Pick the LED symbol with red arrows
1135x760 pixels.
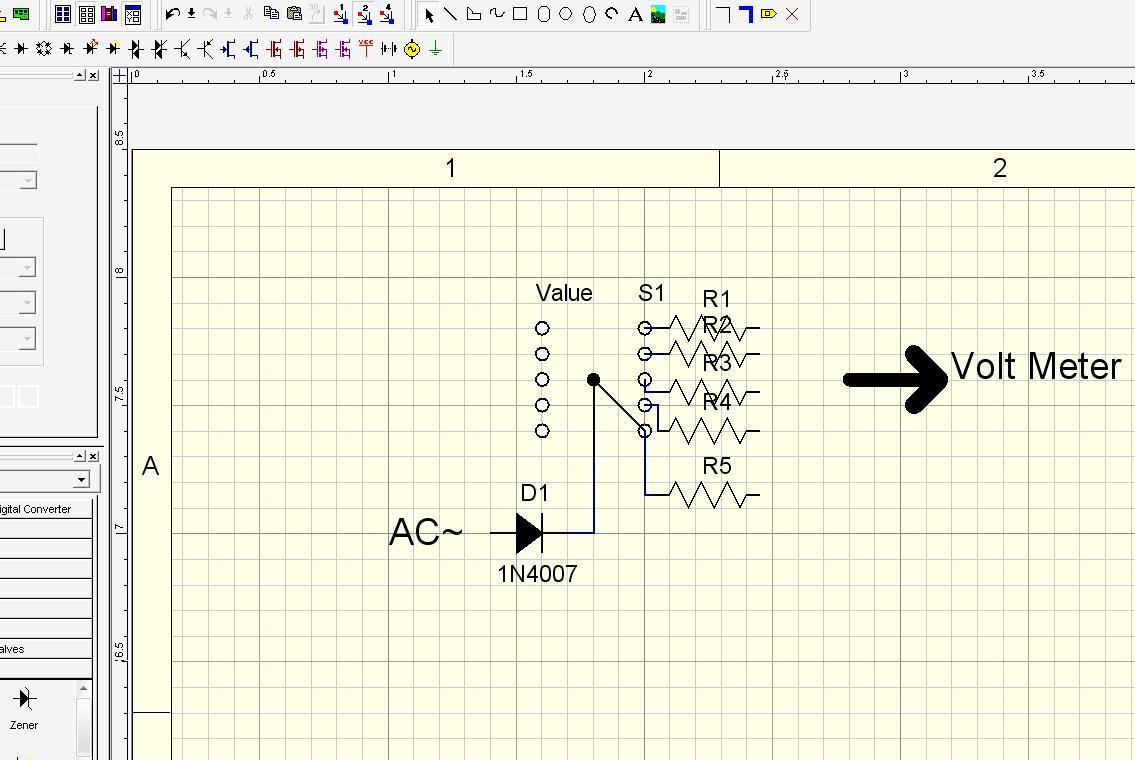90,48
